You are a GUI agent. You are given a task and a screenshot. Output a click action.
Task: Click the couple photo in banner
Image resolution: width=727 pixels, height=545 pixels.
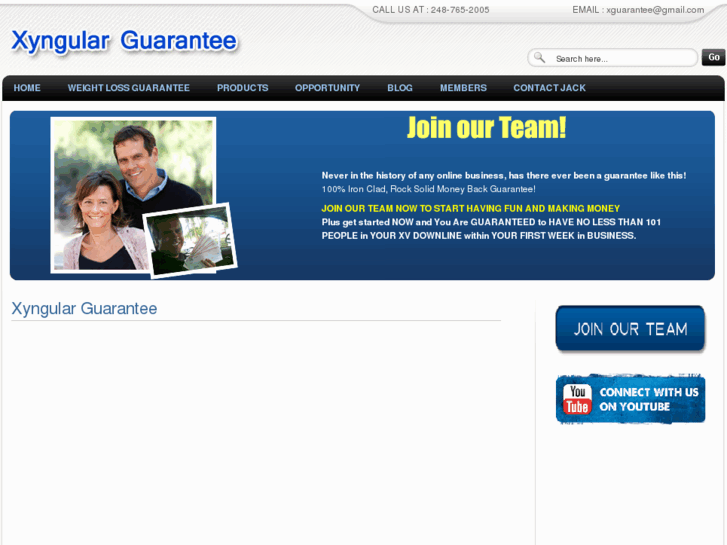pyautogui.click(x=133, y=195)
